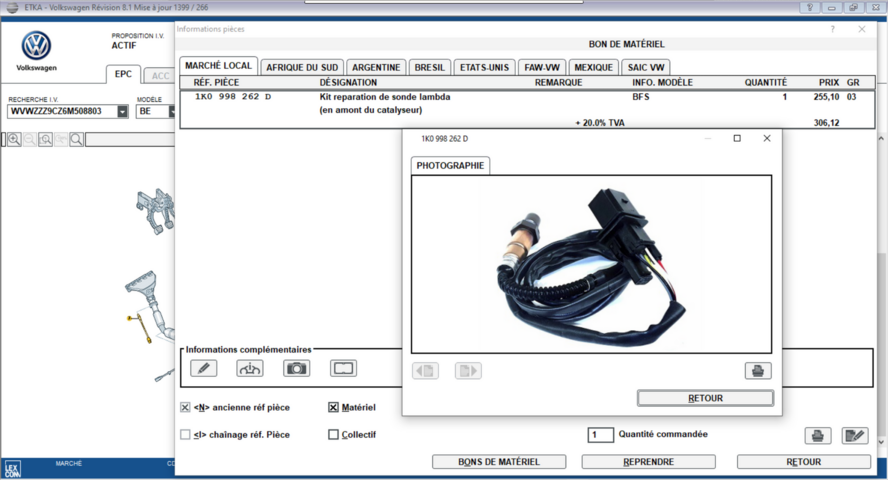Click the search text field beside magnifiers
The image size is (888, 480).
point(130,139)
